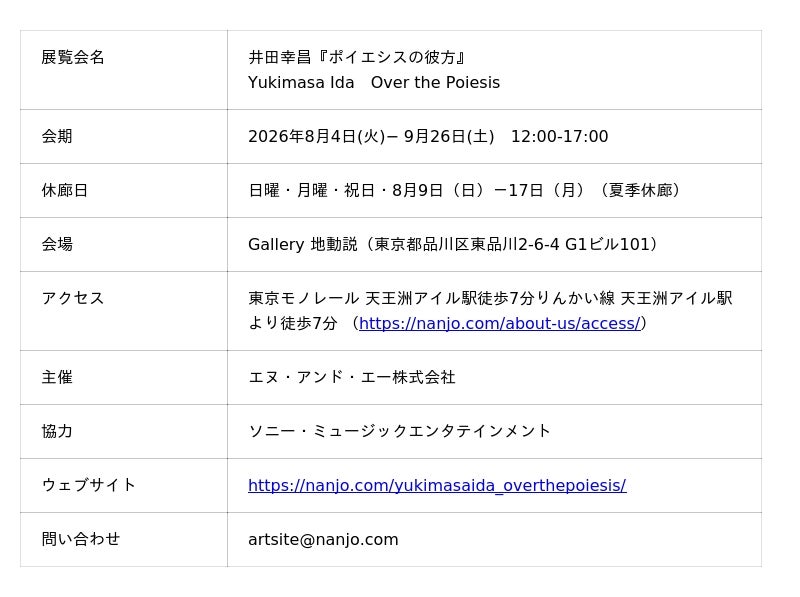This screenshot has width=800, height=597.
Task: Click the 休廊日 row label
Action: click(65, 190)
